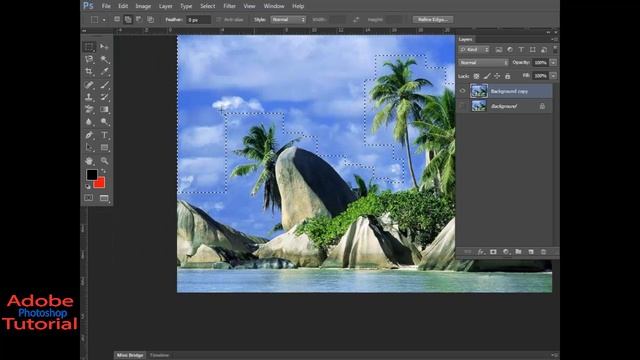640x360 pixels.
Task: Select the Brush tool
Action: pyautogui.click(x=104, y=85)
